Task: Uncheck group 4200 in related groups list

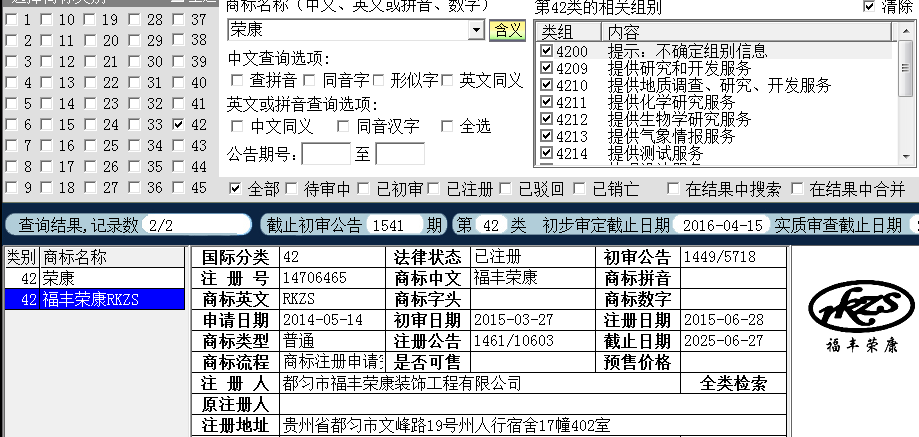Action: coord(547,51)
